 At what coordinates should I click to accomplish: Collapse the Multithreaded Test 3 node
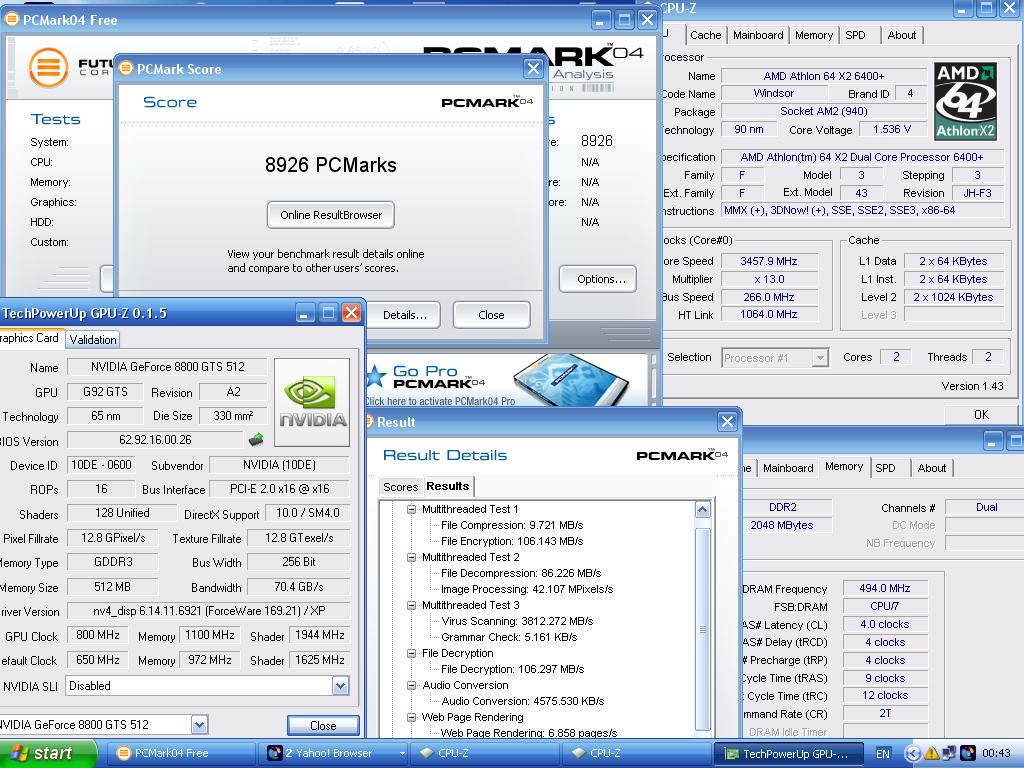pos(411,605)
